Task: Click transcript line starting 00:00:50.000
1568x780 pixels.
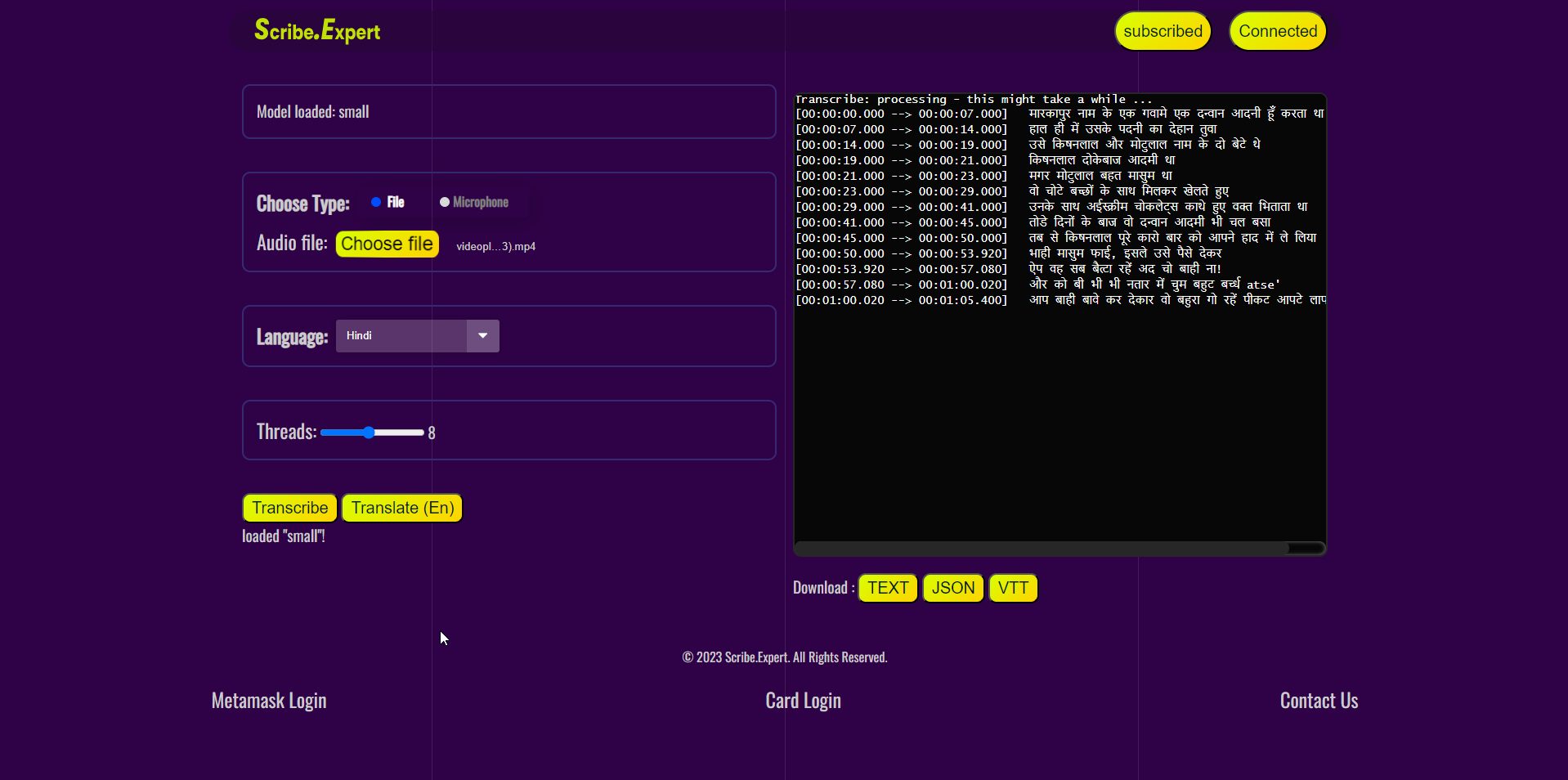Action: click(1009, 253)
